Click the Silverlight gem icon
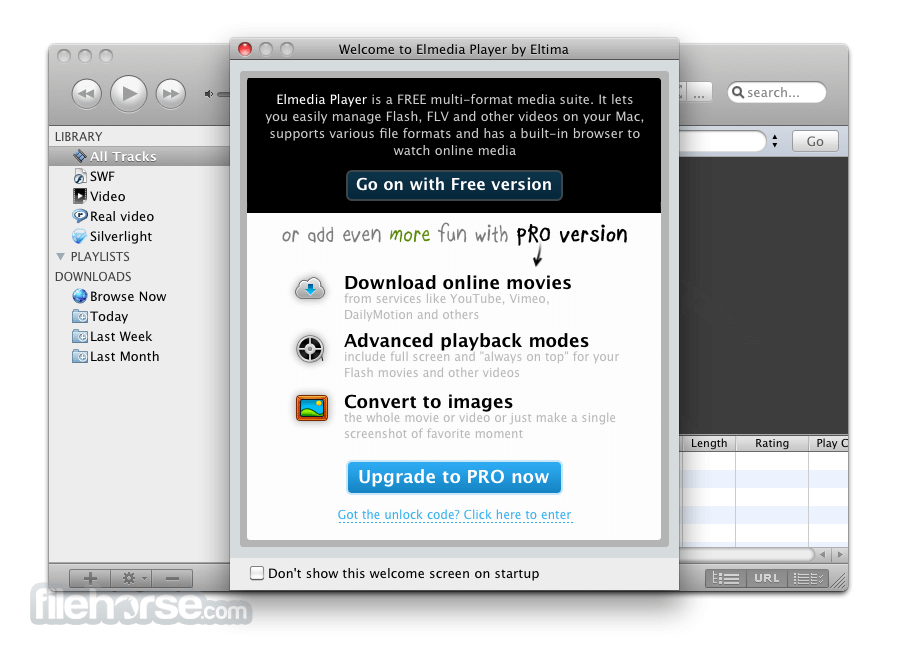The image size is (910, 655). 80,236
